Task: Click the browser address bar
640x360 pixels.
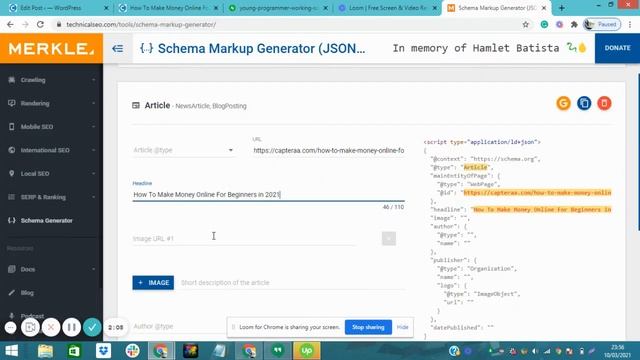Action: coord(286,24)
